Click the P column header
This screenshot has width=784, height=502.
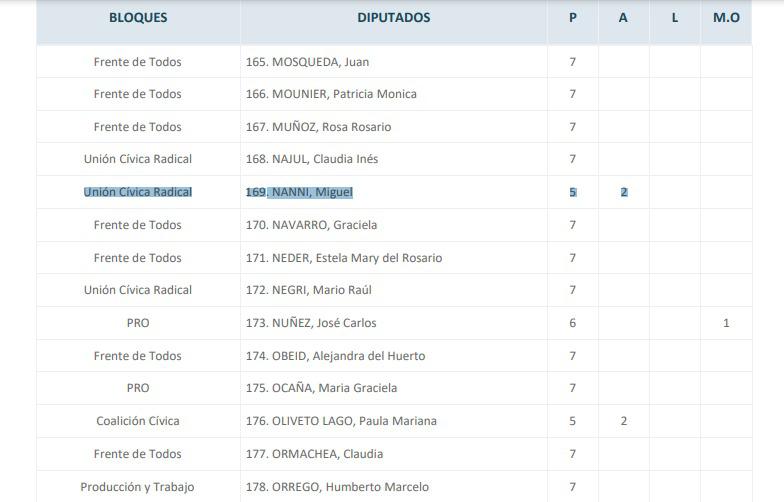point(573,17)
